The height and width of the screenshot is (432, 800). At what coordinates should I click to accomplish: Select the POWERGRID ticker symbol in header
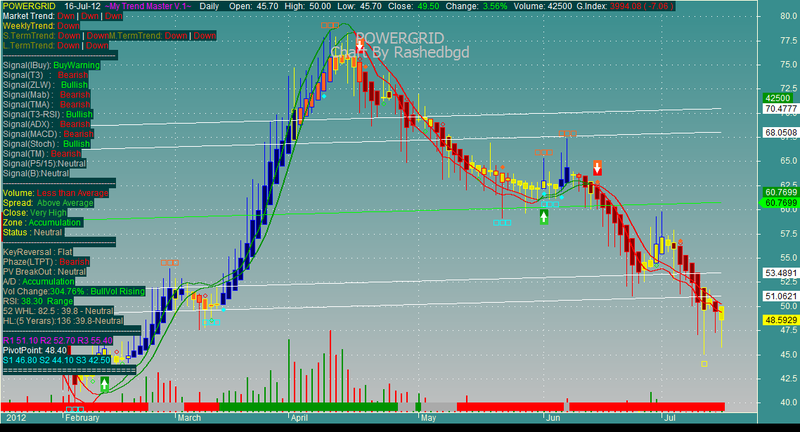tap(30, 6)
